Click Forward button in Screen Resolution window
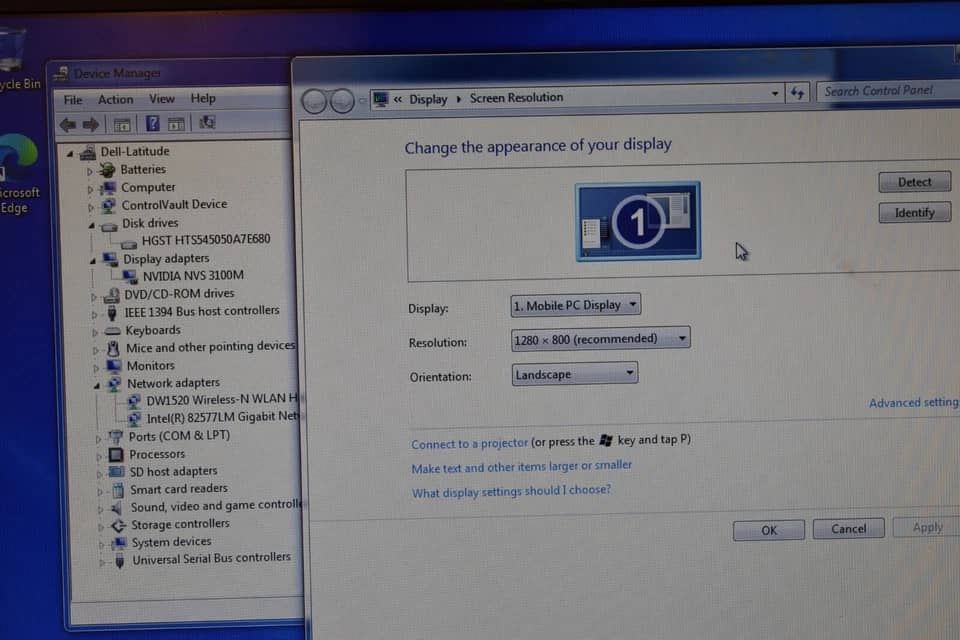This screenshot has width=960, height=640. (x=342, y=100)
